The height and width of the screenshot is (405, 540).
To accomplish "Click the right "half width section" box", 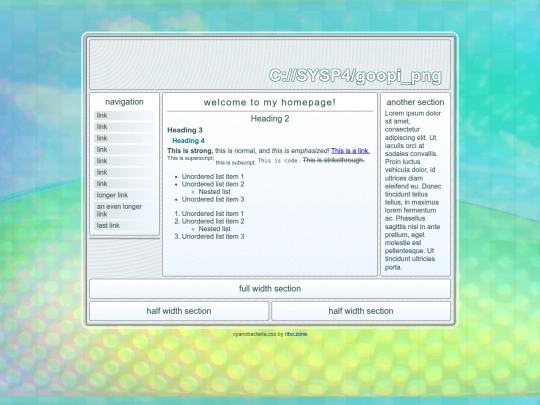I will pyautogui.click(x=361, y=311).
